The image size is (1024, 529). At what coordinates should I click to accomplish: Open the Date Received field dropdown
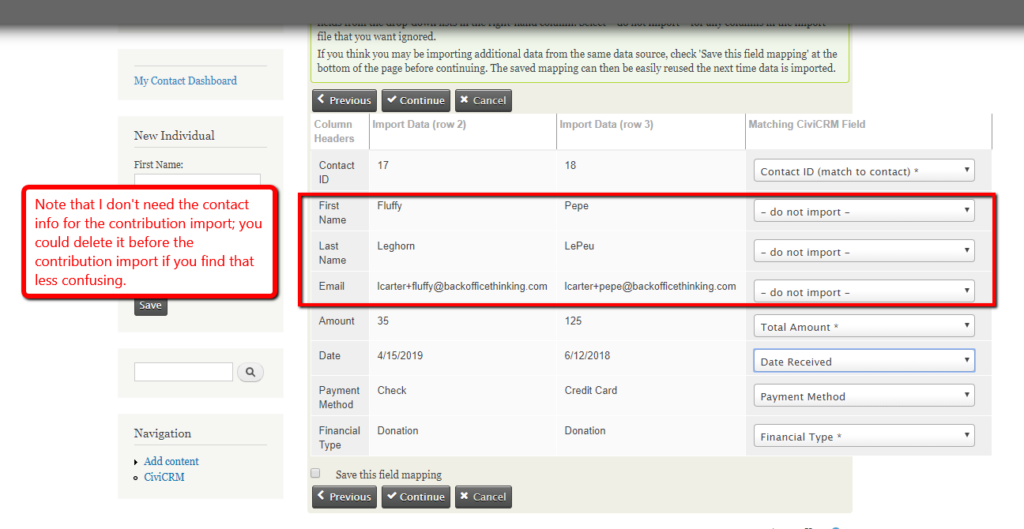[x=864, y=361]
